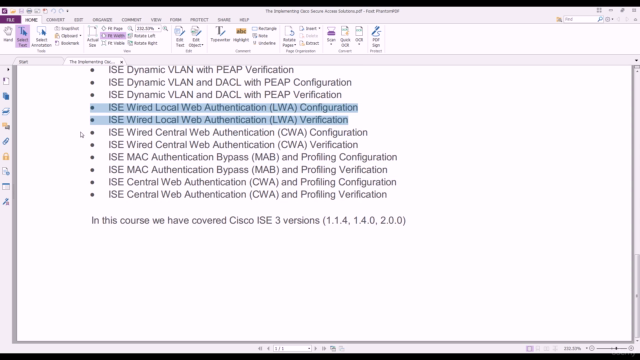The width and height of the screenshot is (640, 360).
Task: Close the Implementing Cisco document tab
Action: tap(122, 62)
